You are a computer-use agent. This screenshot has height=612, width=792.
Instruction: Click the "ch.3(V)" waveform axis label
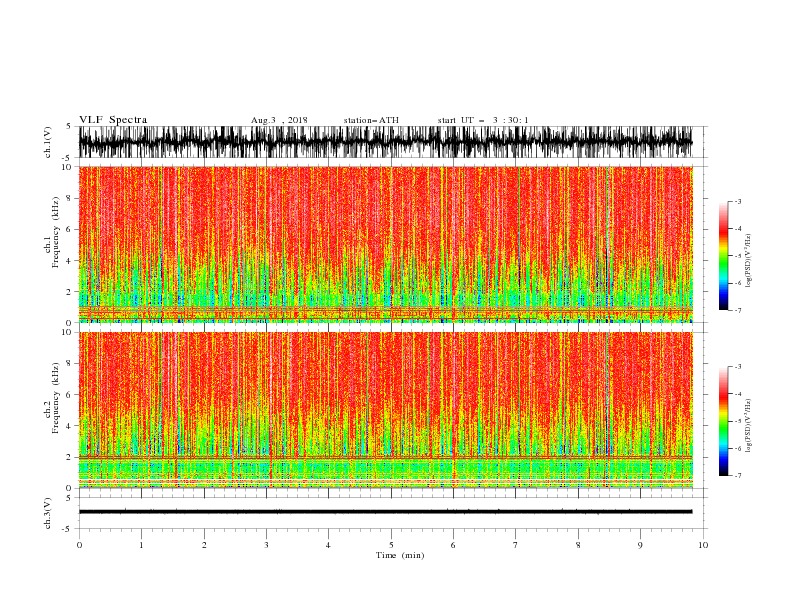click(x=48, y=513)
